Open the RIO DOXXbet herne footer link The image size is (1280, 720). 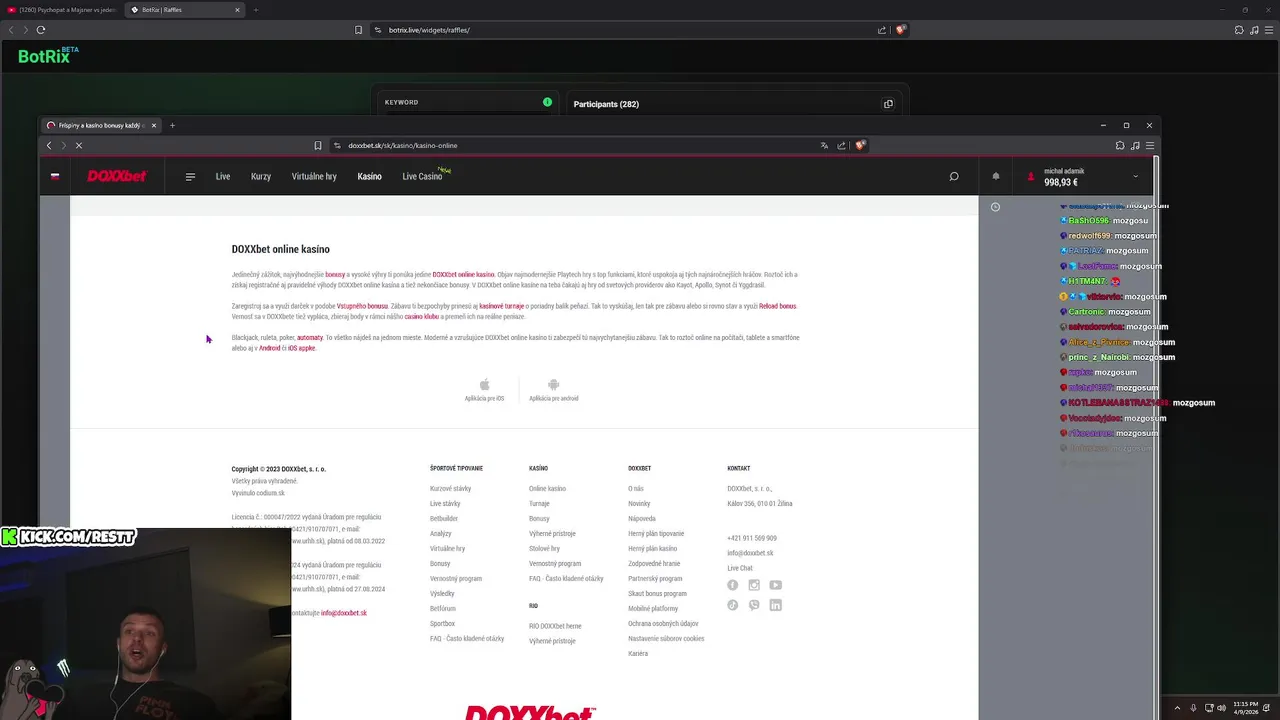(555, 626)
